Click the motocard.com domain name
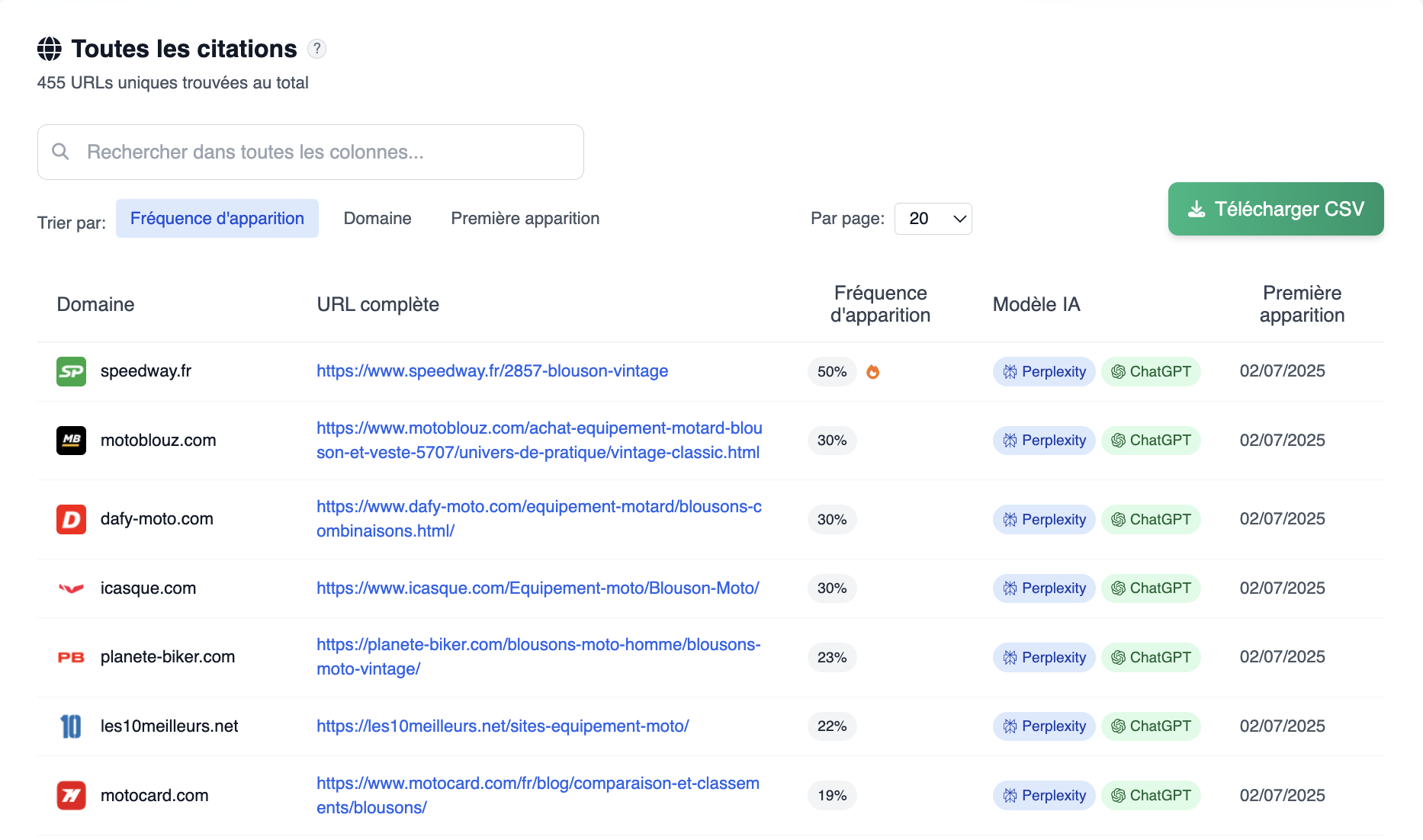The height and width of the screenshot is (840, 1423). 155,796
